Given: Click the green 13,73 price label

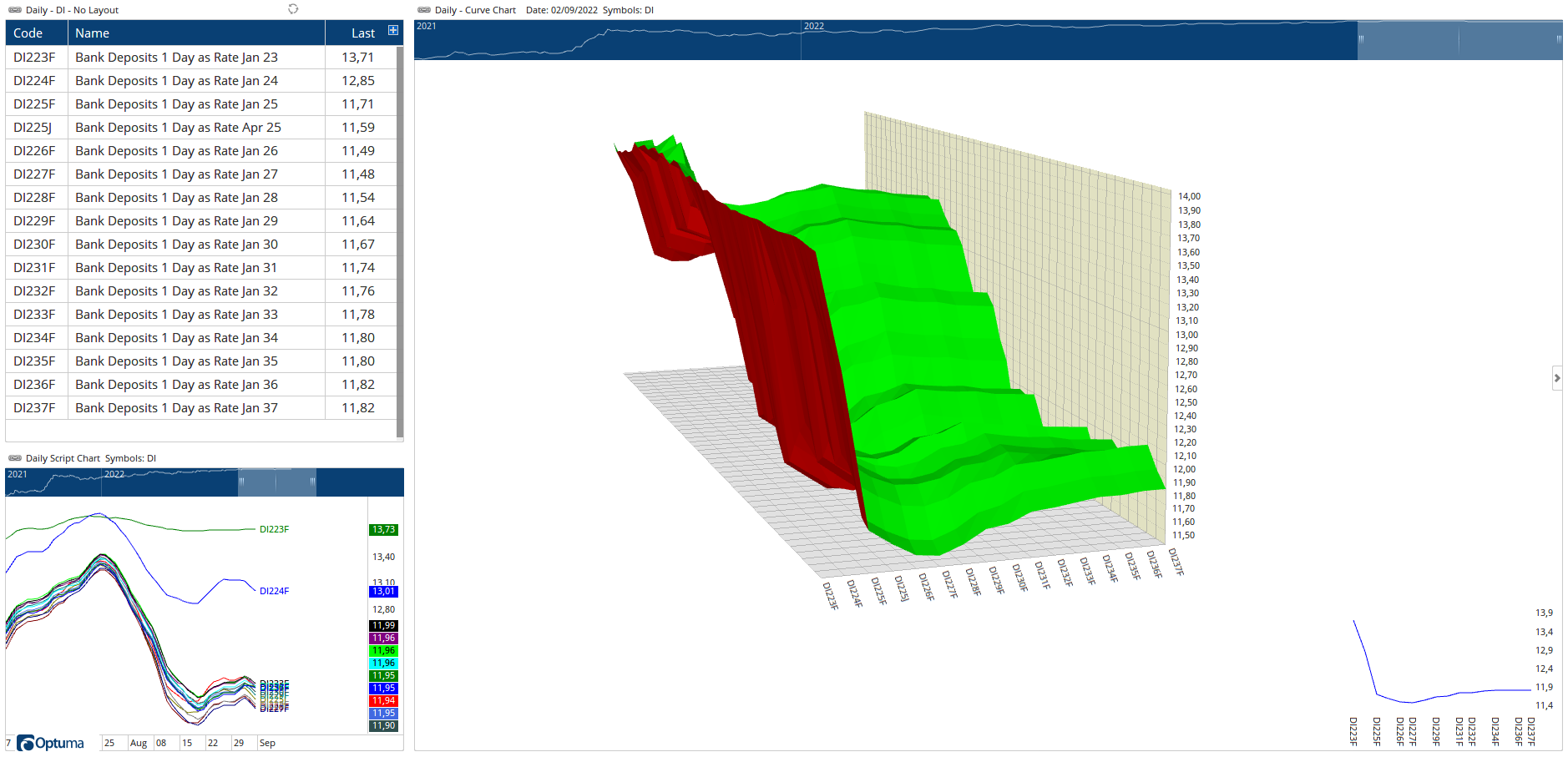Looking at the screenshot, I should [383, 530].
